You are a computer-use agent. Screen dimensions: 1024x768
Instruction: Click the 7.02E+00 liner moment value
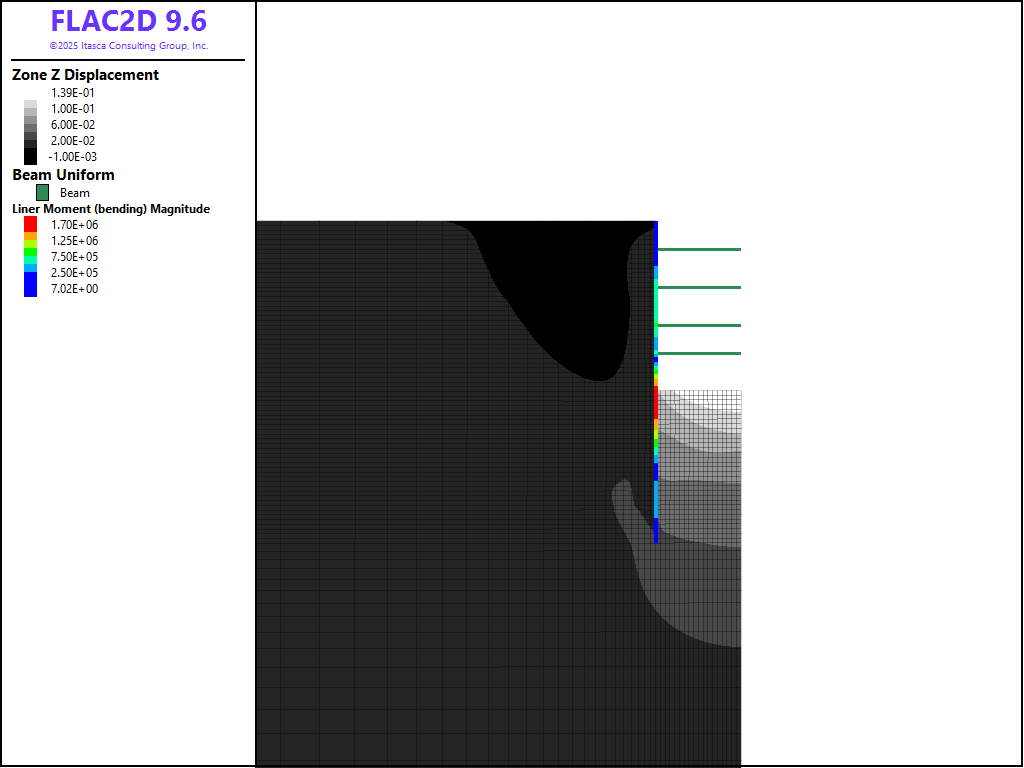click(74, 289)
